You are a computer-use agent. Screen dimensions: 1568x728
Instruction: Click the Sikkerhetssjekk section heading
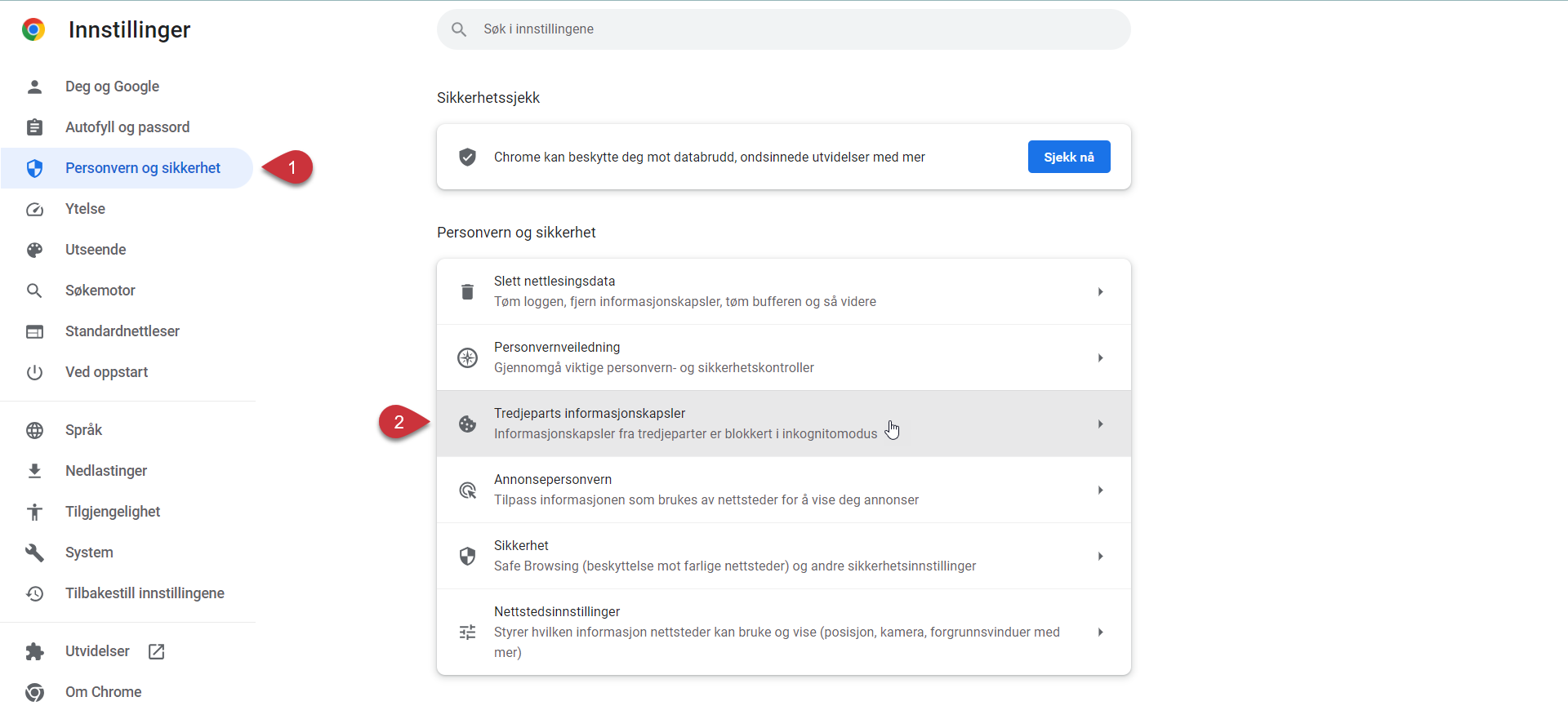488,98
